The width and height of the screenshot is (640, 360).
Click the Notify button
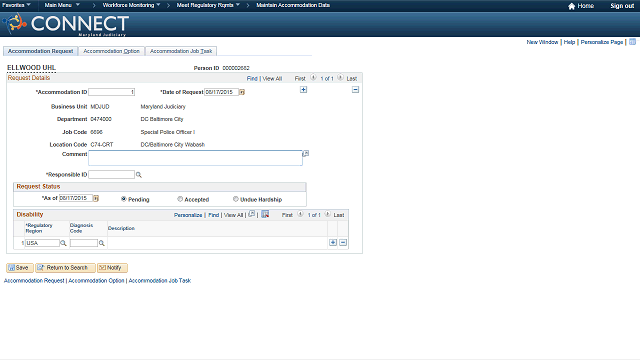click(x=112, y=268)
